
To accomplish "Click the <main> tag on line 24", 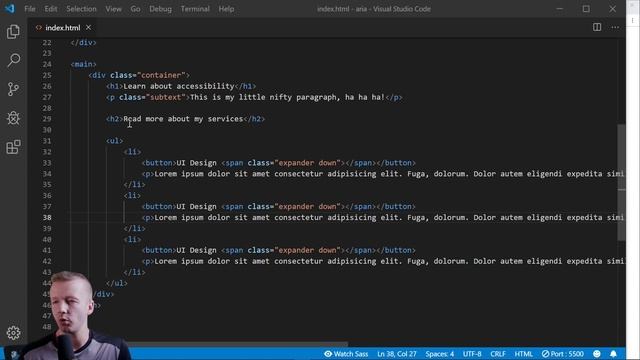I will (x=83, y=64).
